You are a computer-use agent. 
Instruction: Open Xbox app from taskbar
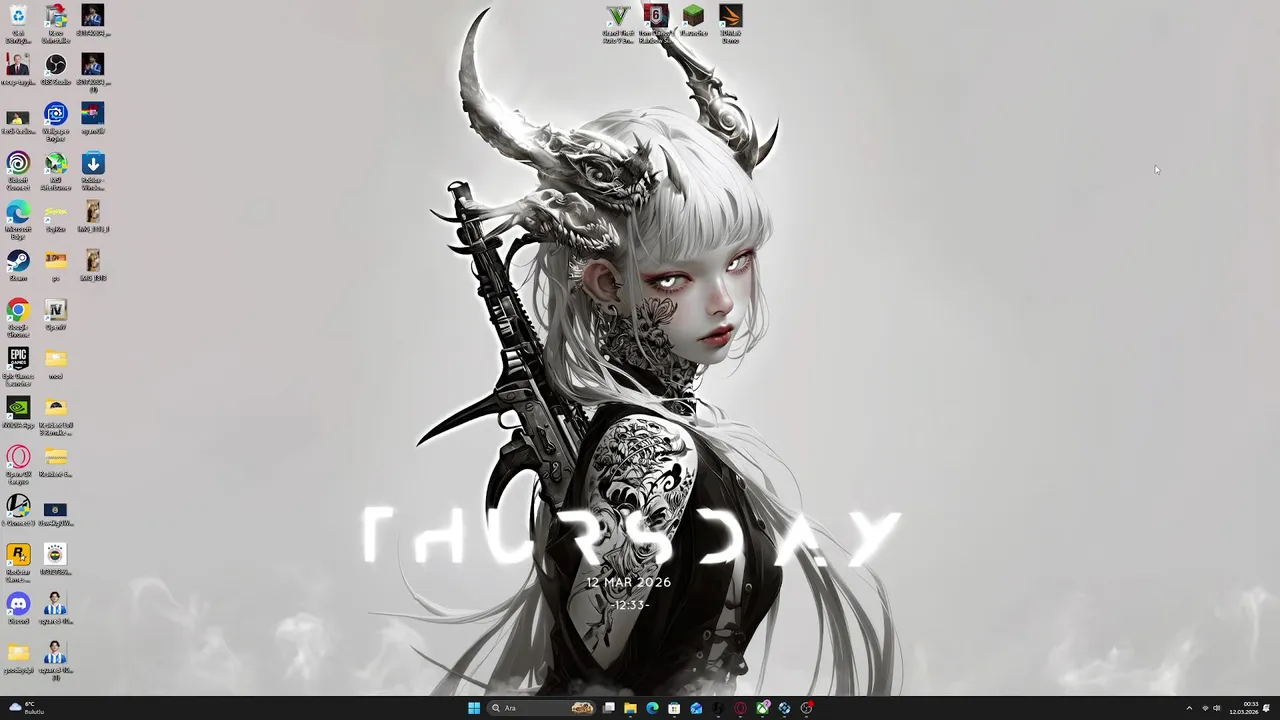(762, 708)
